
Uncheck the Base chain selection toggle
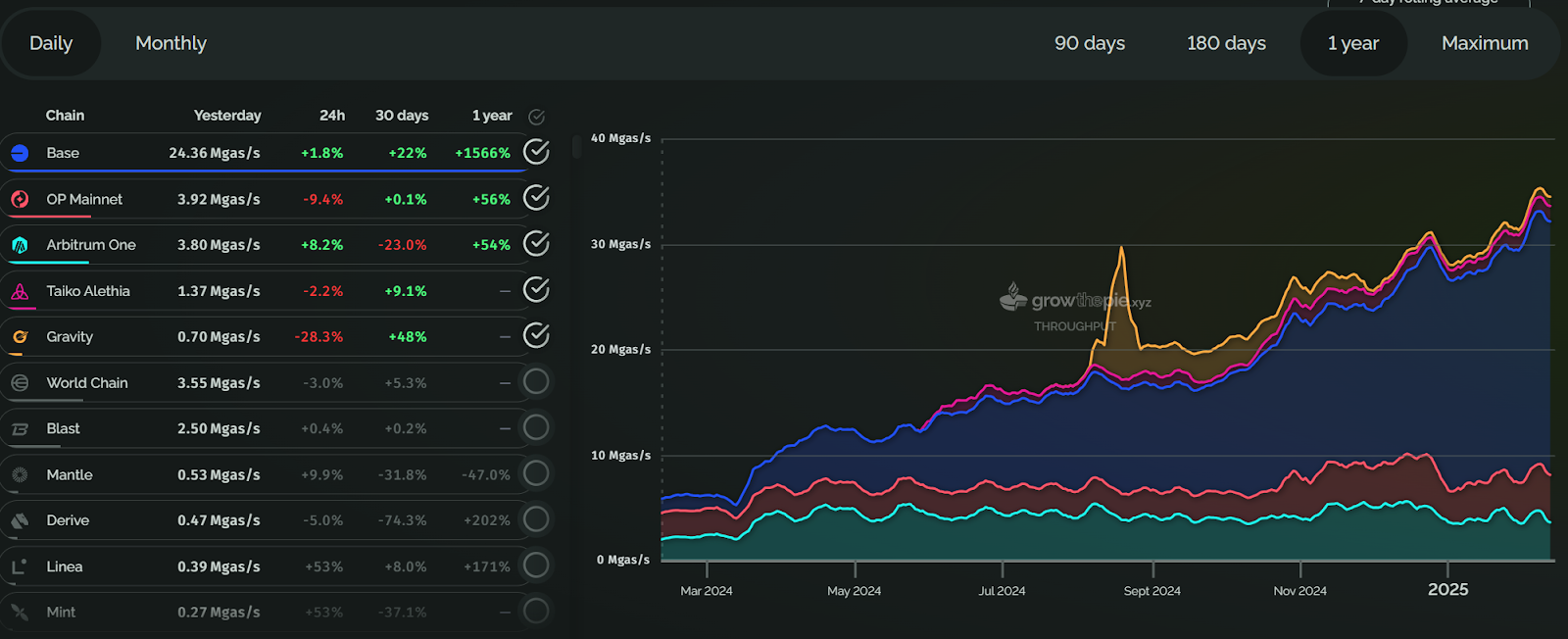click(x=536, y=152)
